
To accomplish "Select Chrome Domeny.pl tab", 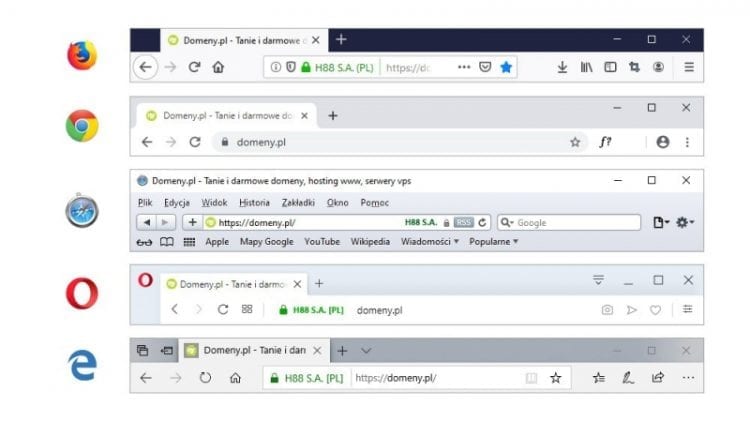I will (x=226, y=116).
